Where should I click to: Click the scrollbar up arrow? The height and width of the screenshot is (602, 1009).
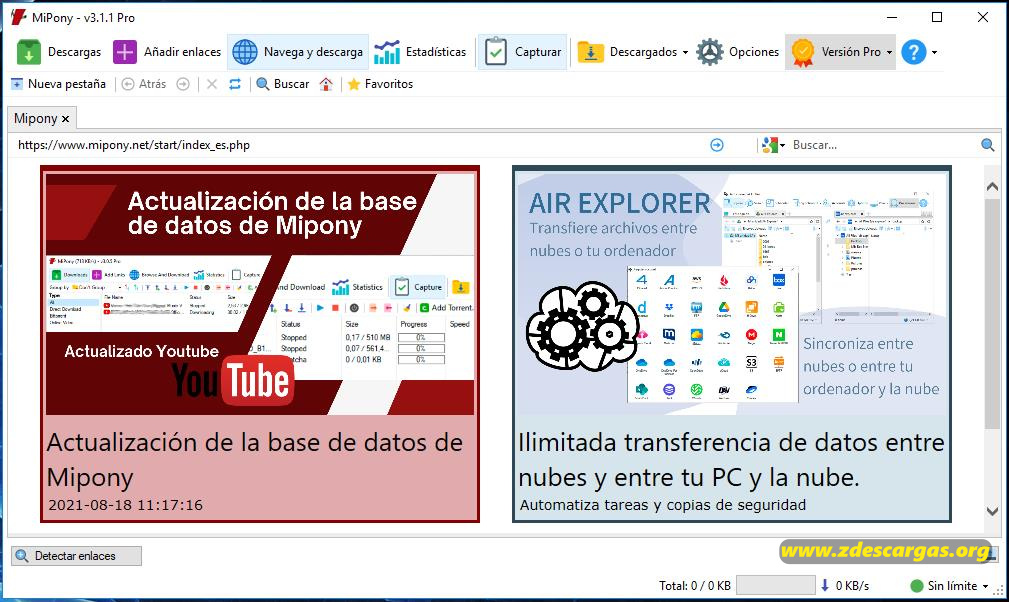pyautogui.click(x=992, y=187)
